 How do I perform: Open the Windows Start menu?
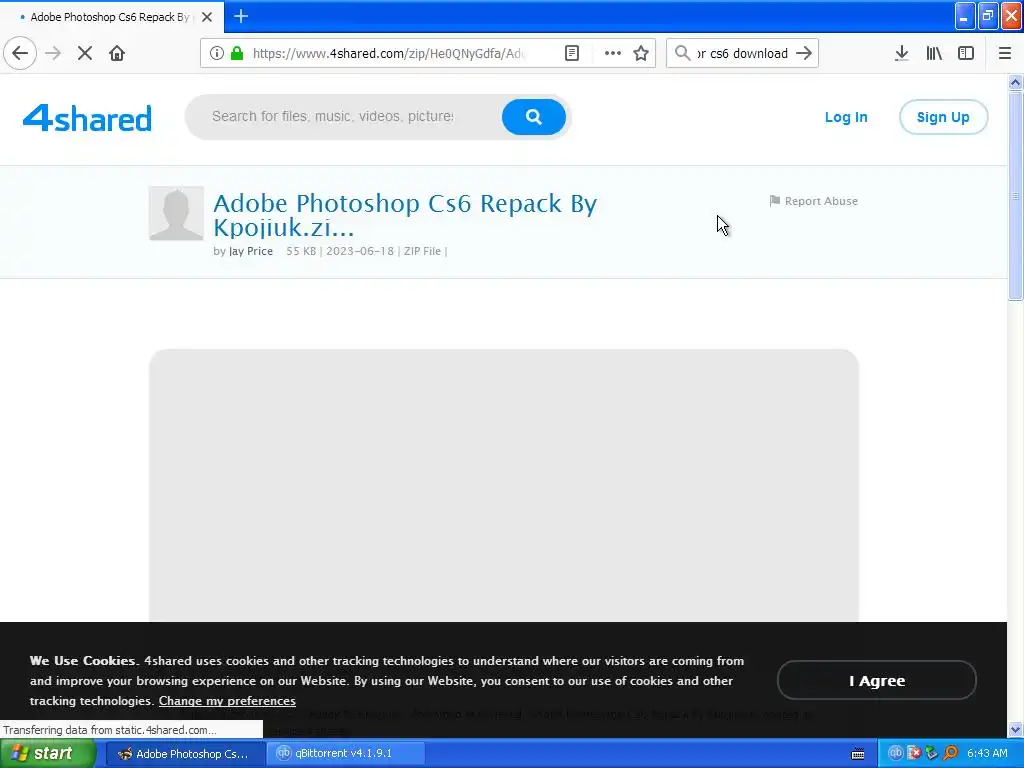(x=48, y=754)
